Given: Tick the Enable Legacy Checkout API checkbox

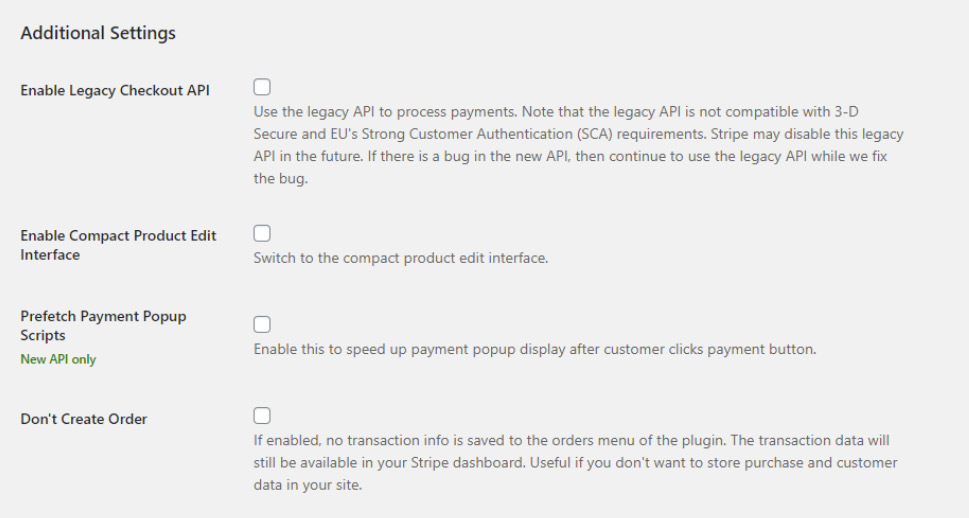Looking at the screenshot, I should pos(262,87).
